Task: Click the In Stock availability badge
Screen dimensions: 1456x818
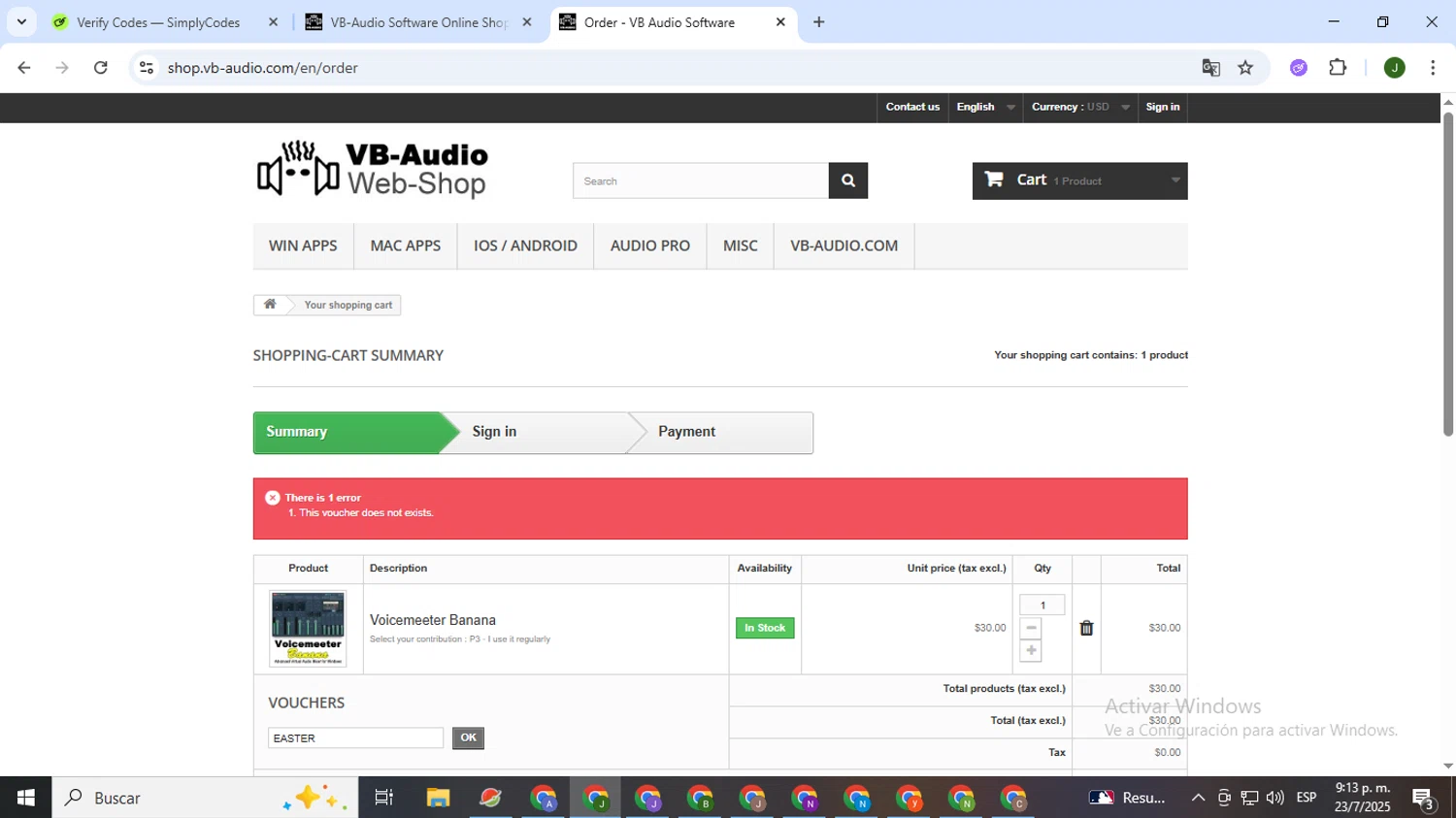Action: pos(765,628)
